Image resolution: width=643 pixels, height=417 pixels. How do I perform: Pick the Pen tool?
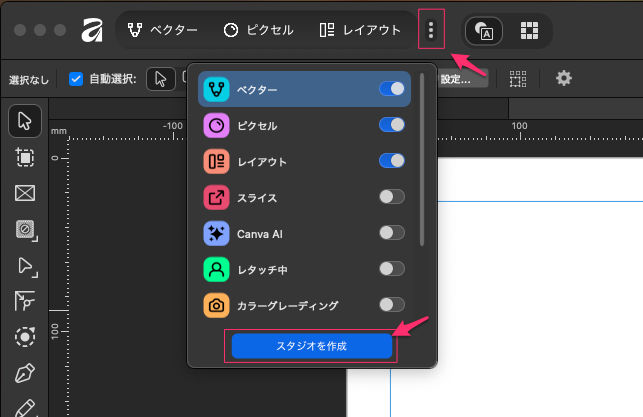[x=25, y=373]
